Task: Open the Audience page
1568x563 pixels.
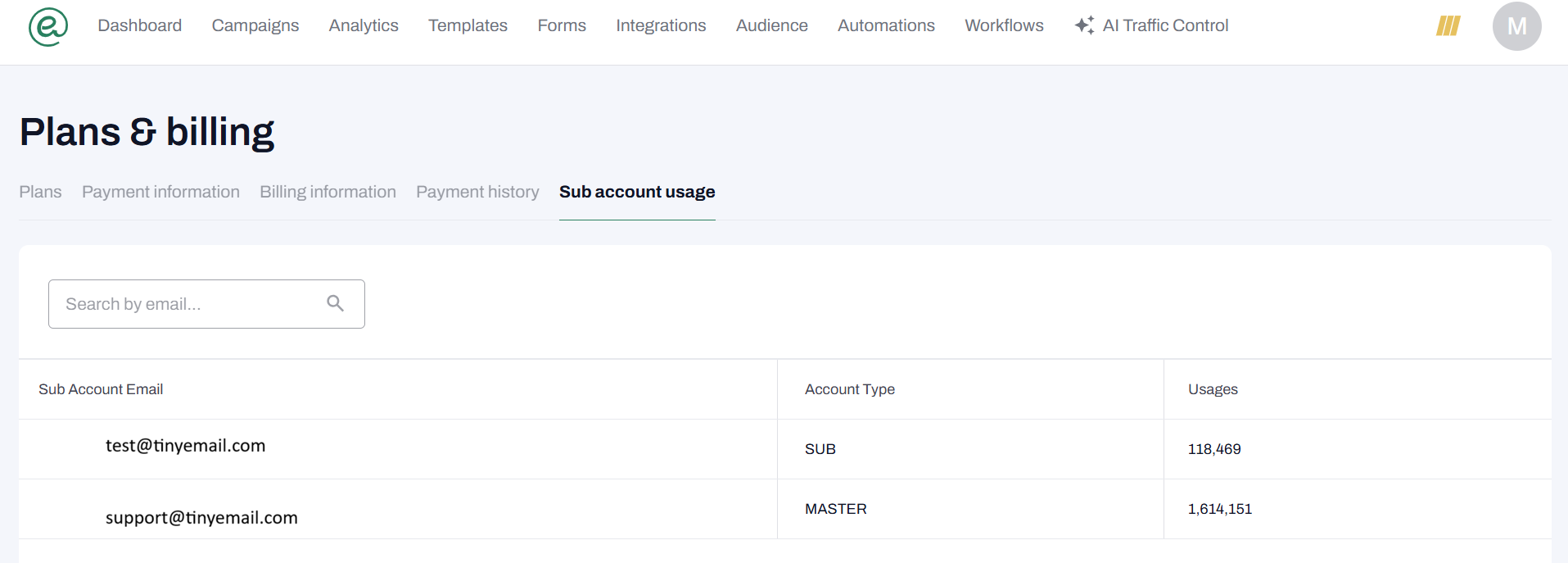Action: (x=771, y=25)
